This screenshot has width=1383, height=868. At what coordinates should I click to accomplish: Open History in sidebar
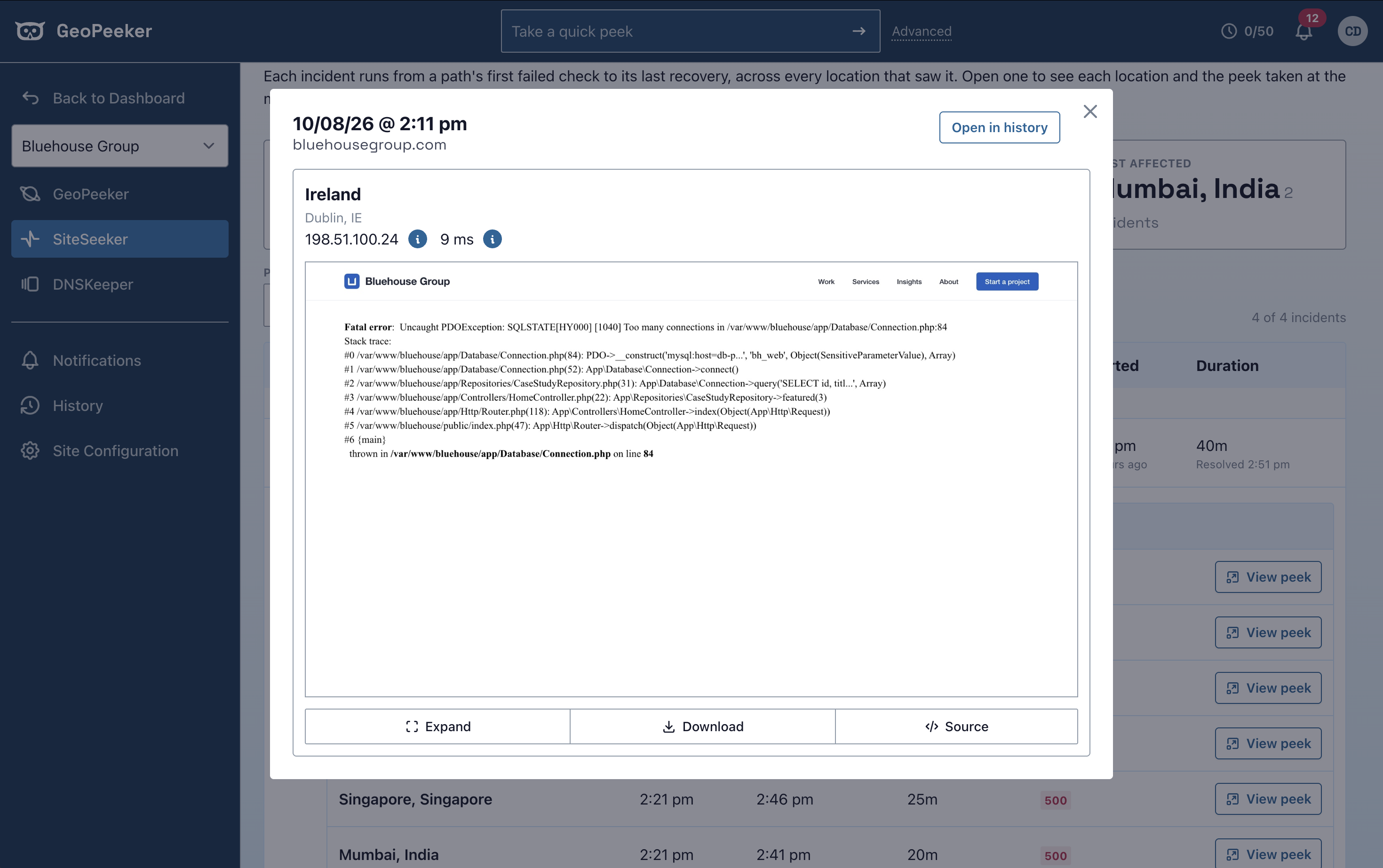click(x=119, y=405)
